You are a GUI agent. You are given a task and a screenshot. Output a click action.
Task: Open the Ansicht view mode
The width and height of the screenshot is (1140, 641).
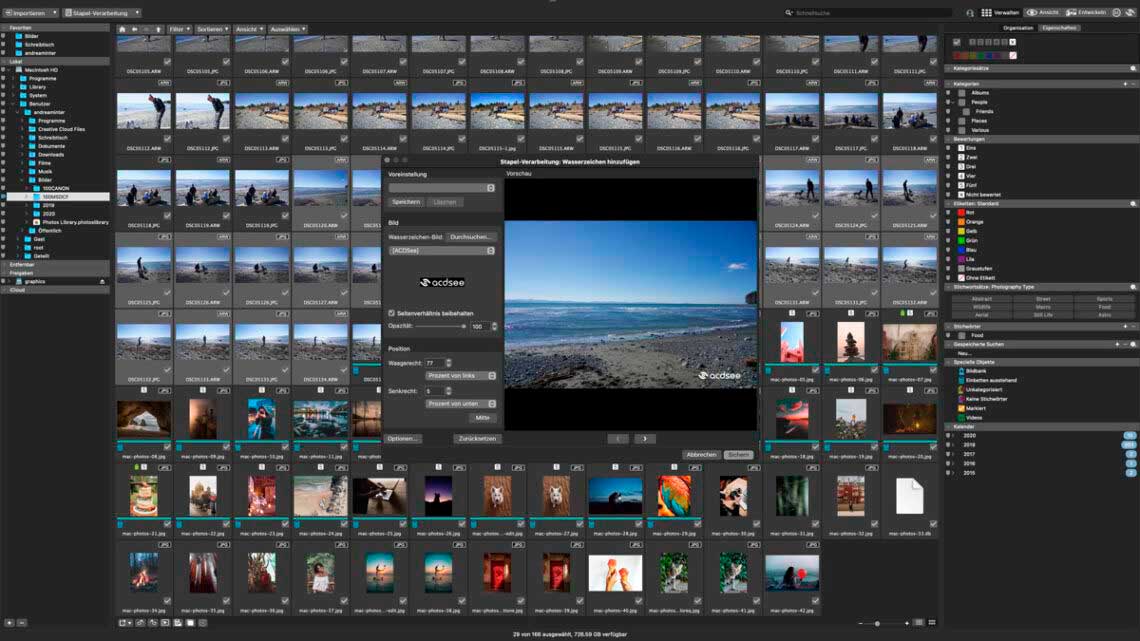(1043, 13)
